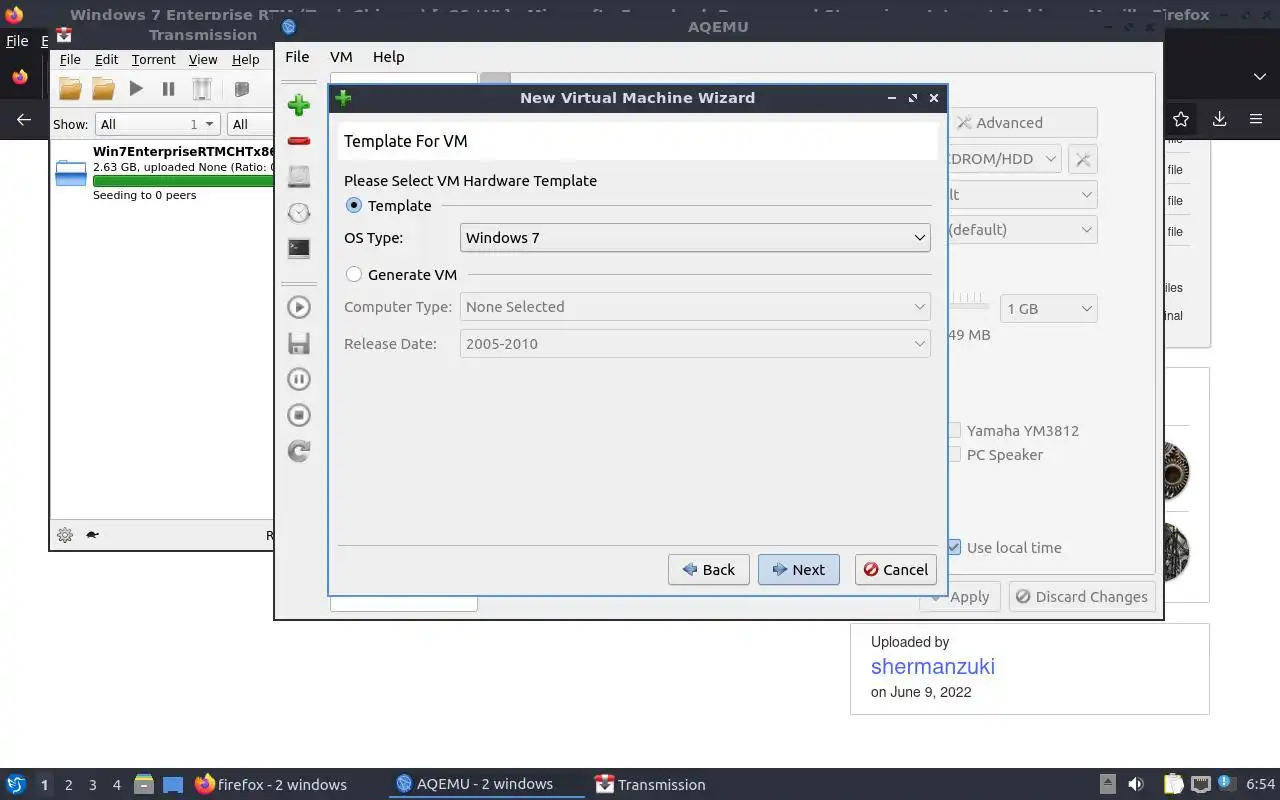Open AQEMU VM menu

click(x=341, y=57)
